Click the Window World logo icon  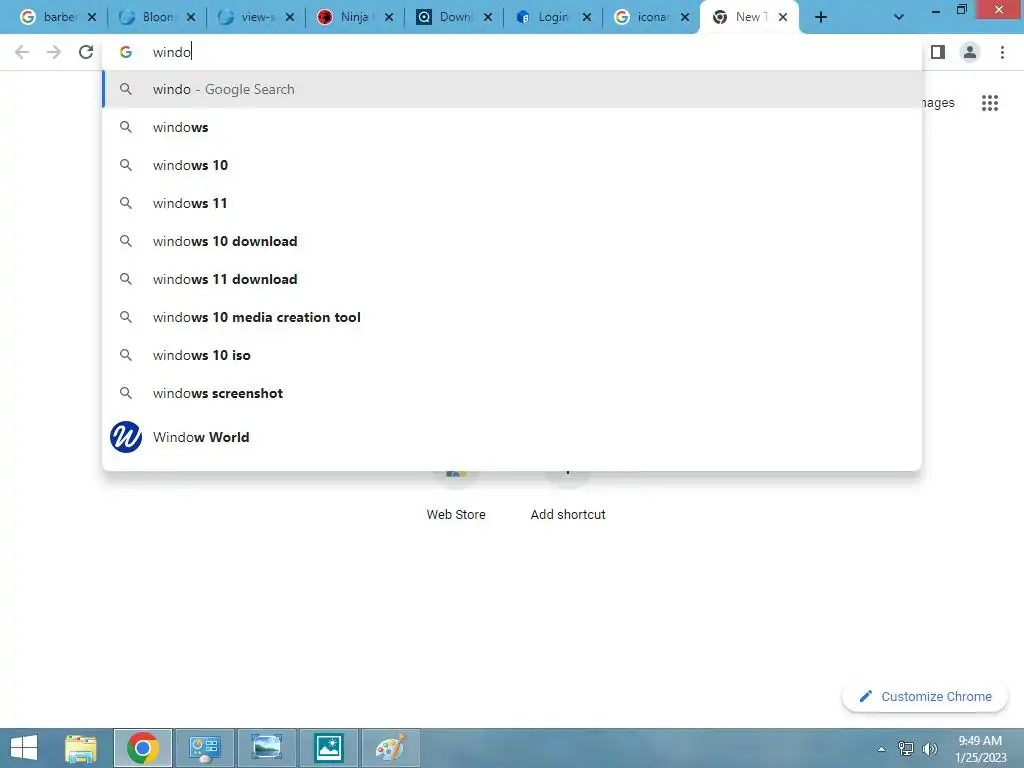point(126,437)
